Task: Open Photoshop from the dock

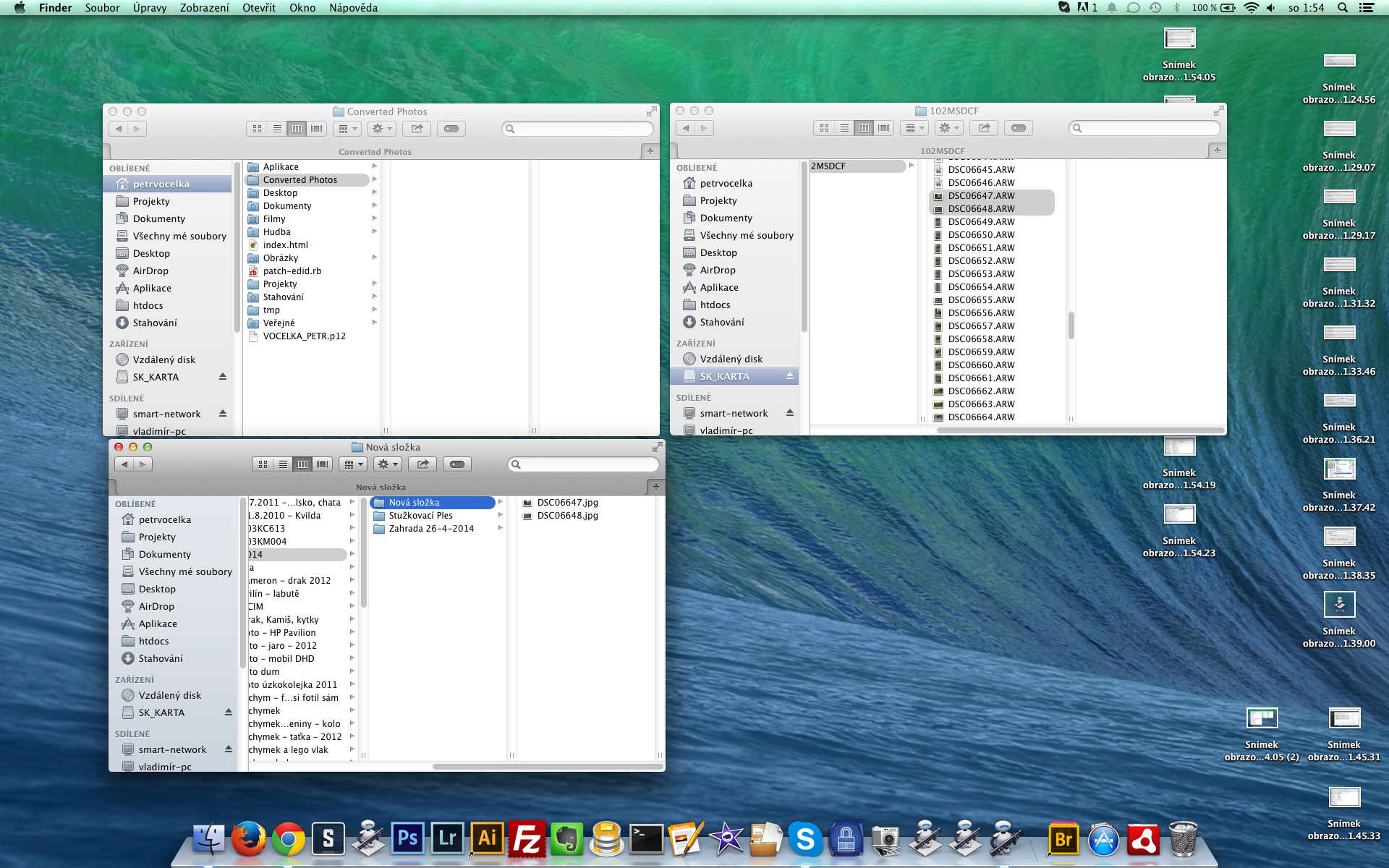Action: click(x=407, y=839)
